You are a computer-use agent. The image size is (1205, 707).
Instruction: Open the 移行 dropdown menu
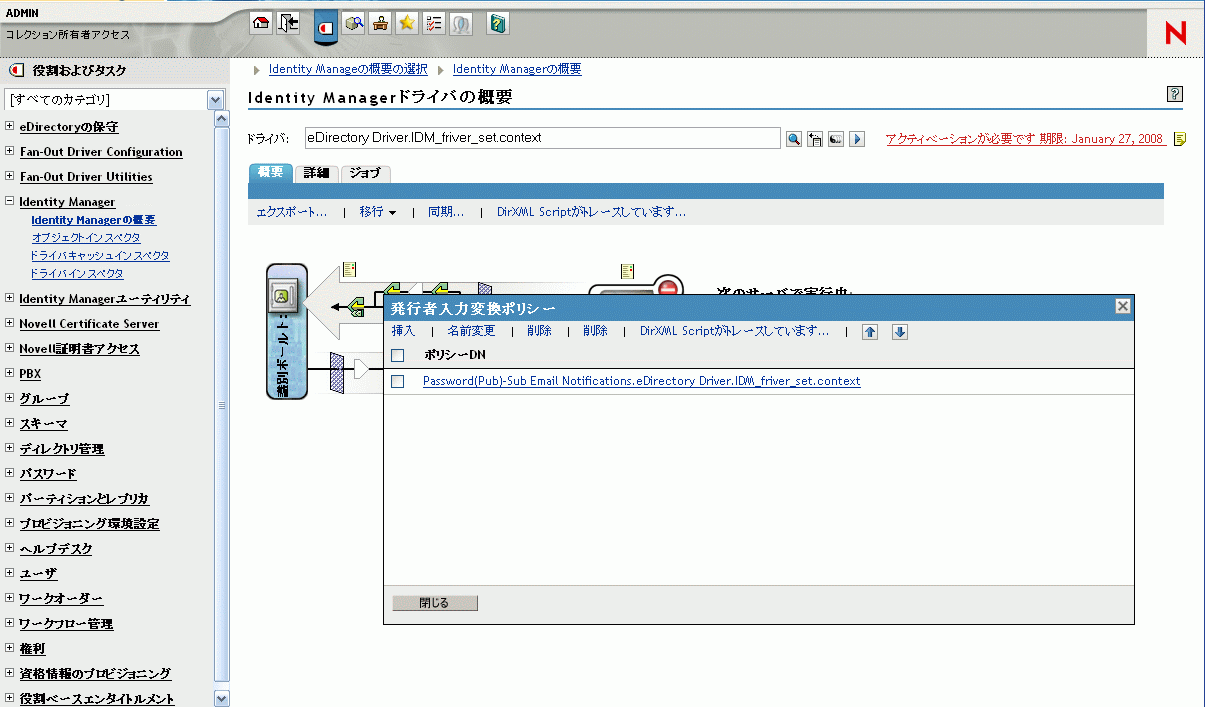point(378,212)
